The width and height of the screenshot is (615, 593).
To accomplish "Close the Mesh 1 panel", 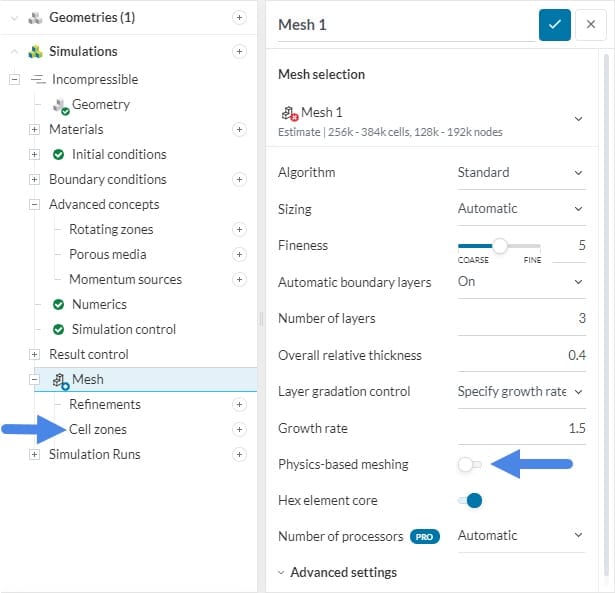I will point(586,25).
